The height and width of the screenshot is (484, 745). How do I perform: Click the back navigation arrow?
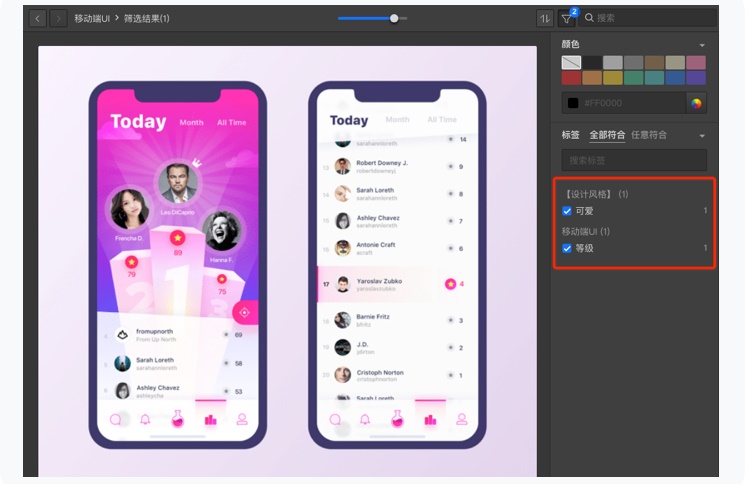(37, 18)
